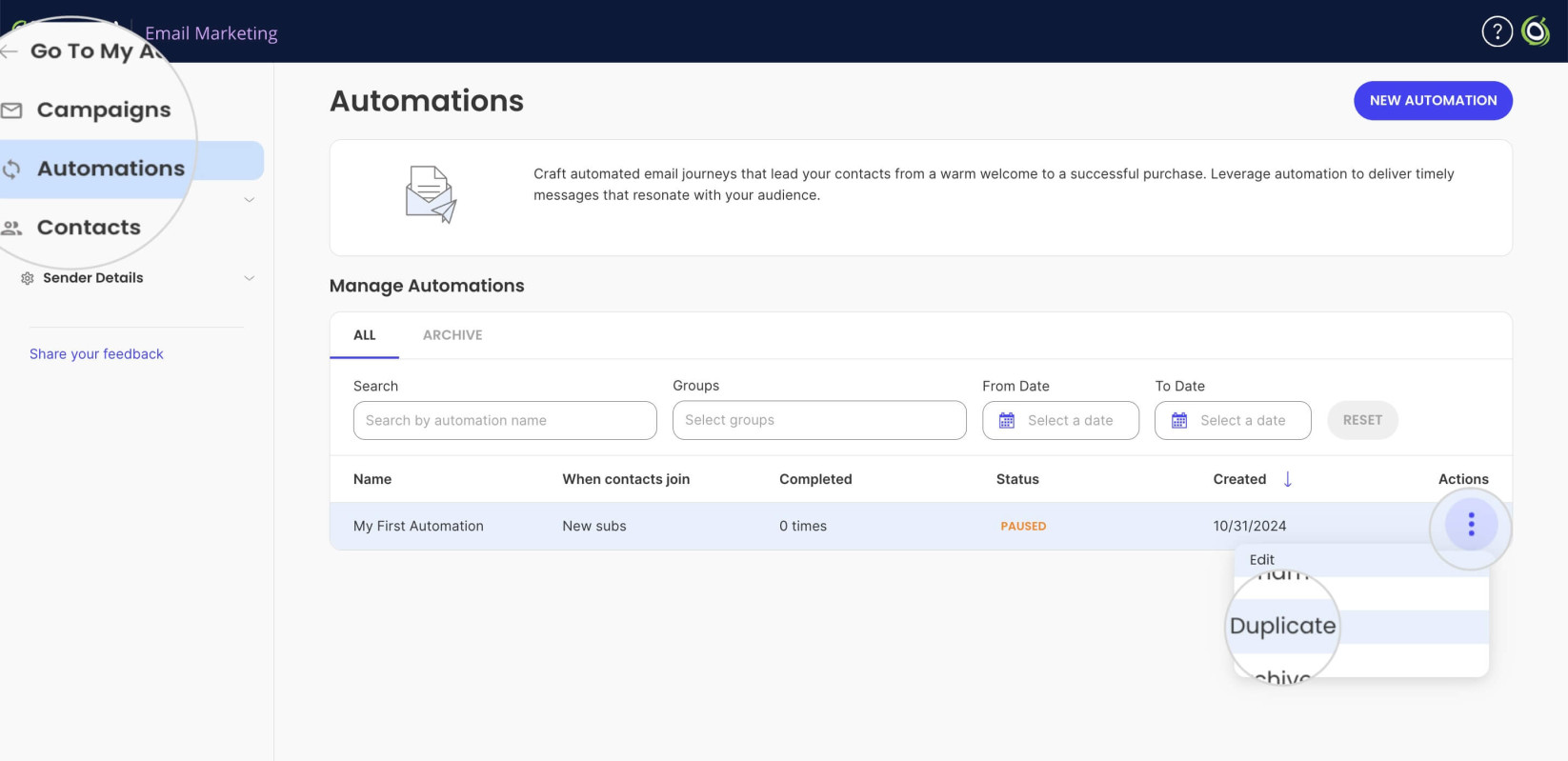Switch to the ALL tab
This screenshot has width=1568, height=761.
[365, 335]
